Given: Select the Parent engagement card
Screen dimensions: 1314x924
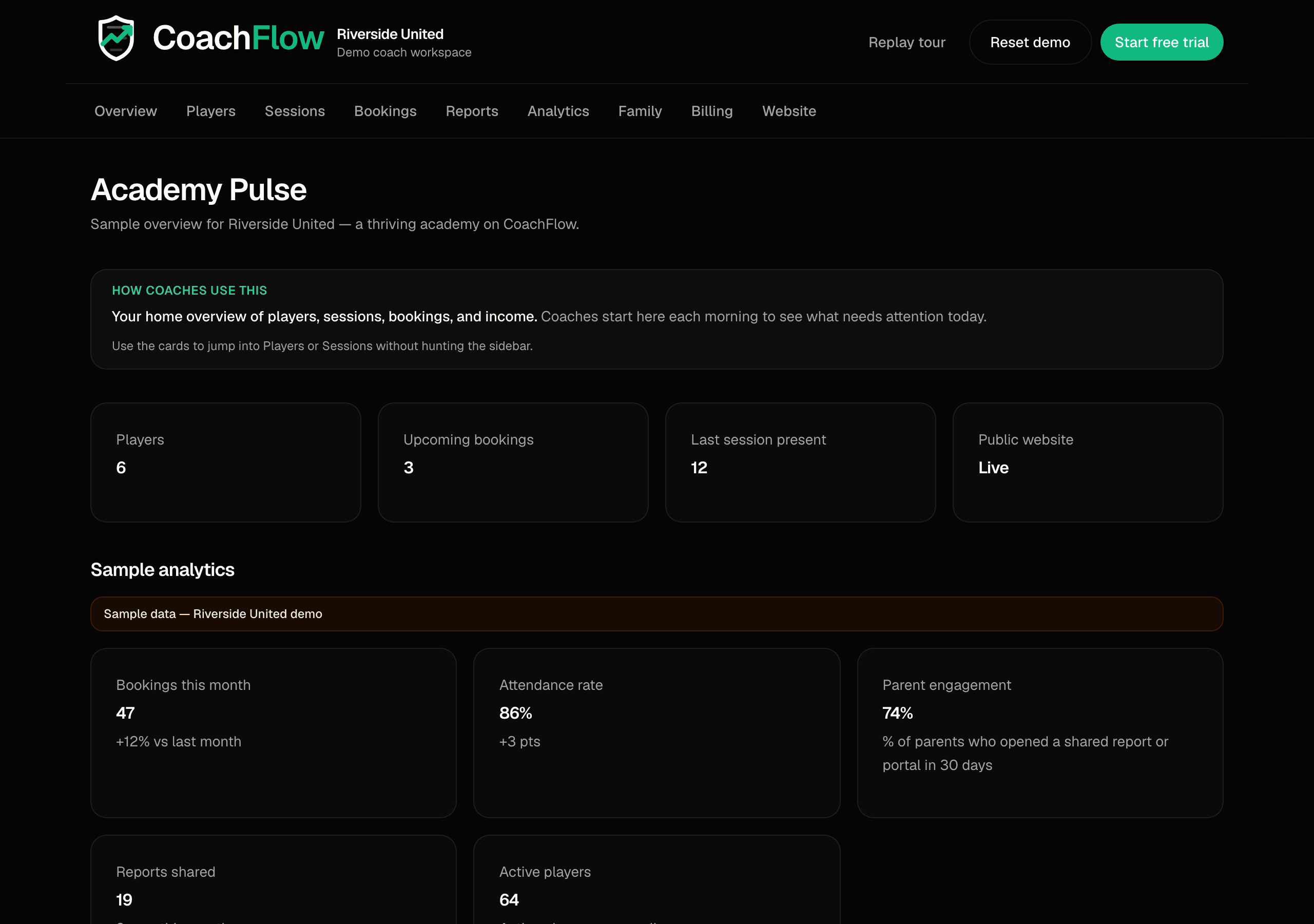Looking at the screenshot, I should click(x=1040, y=732).
